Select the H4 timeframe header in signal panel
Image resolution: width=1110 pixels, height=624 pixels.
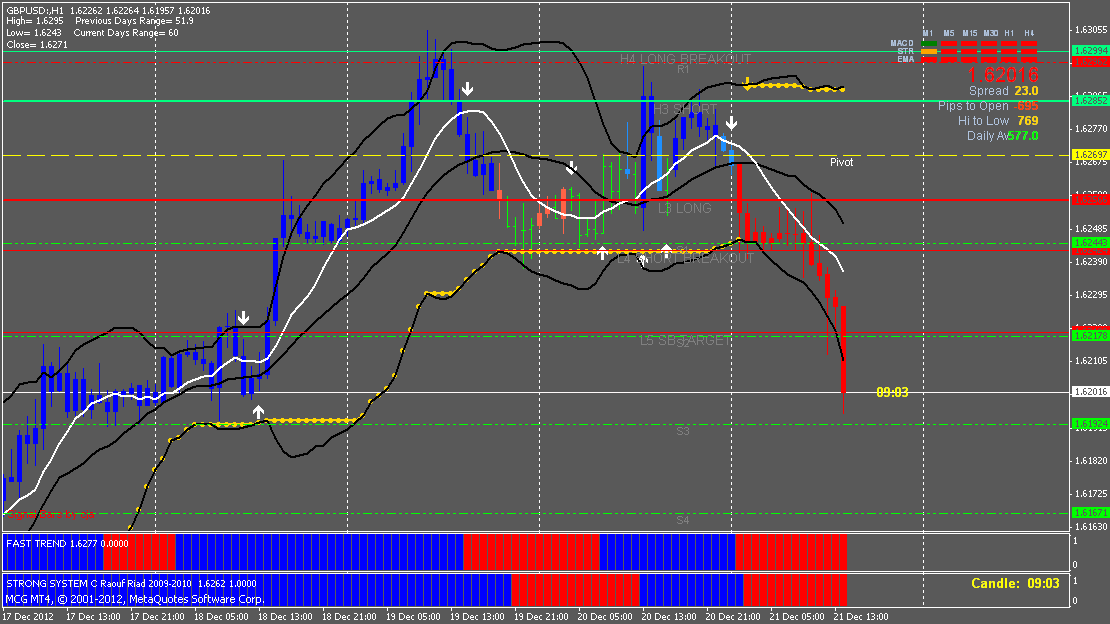pyautogui.click(x=1029, y=33)
